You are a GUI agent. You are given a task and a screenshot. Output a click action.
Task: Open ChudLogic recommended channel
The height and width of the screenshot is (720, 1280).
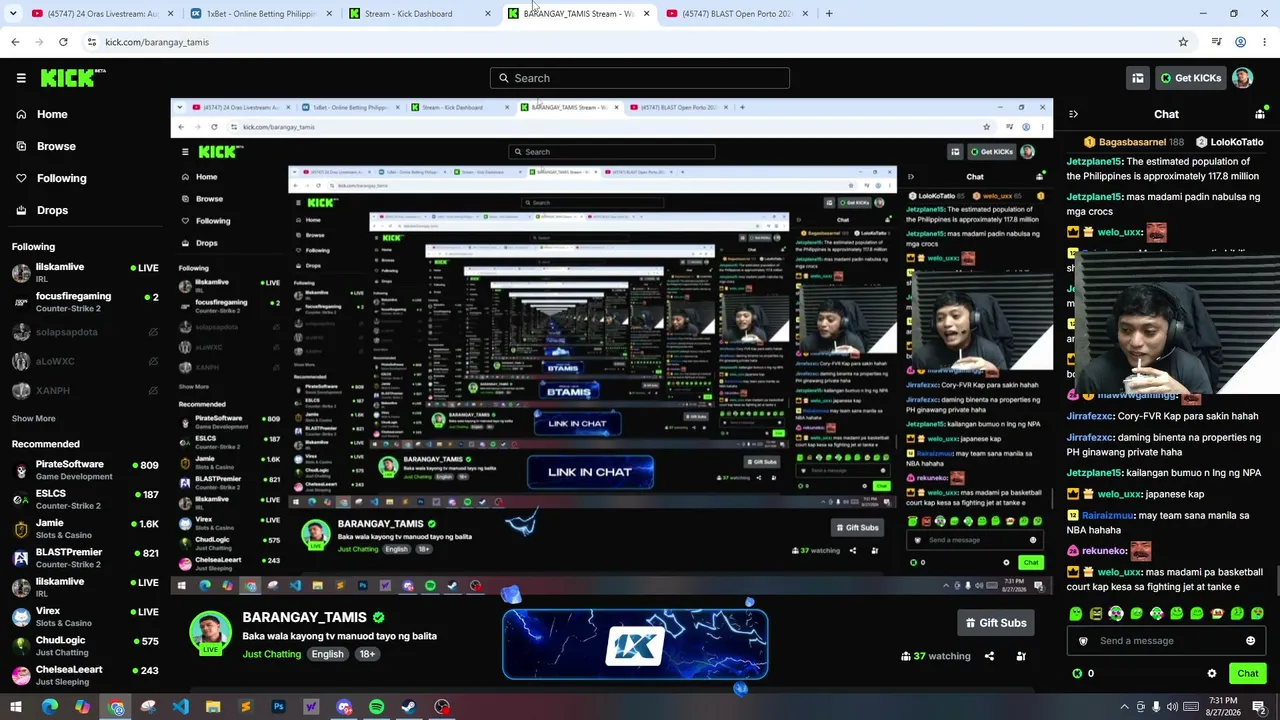tap(85, 646)
